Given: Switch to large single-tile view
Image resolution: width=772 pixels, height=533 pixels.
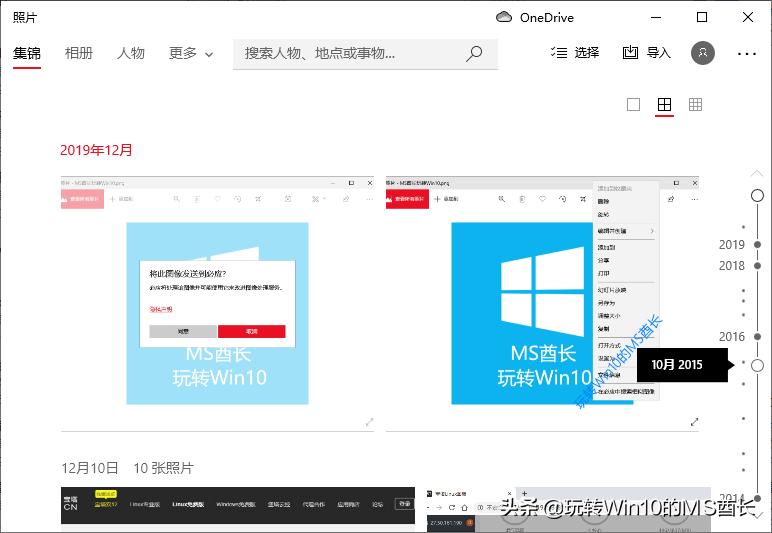Looking at the screenshot, I should (x=633, y=104).
